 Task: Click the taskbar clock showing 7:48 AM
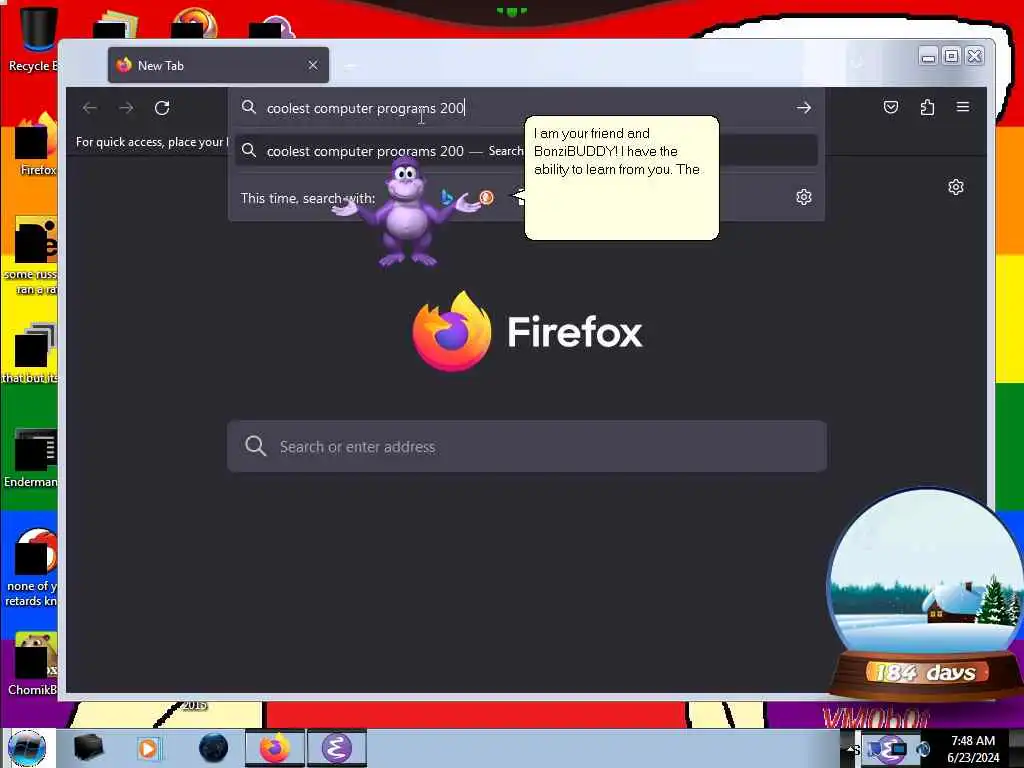(x=973, y=749)
